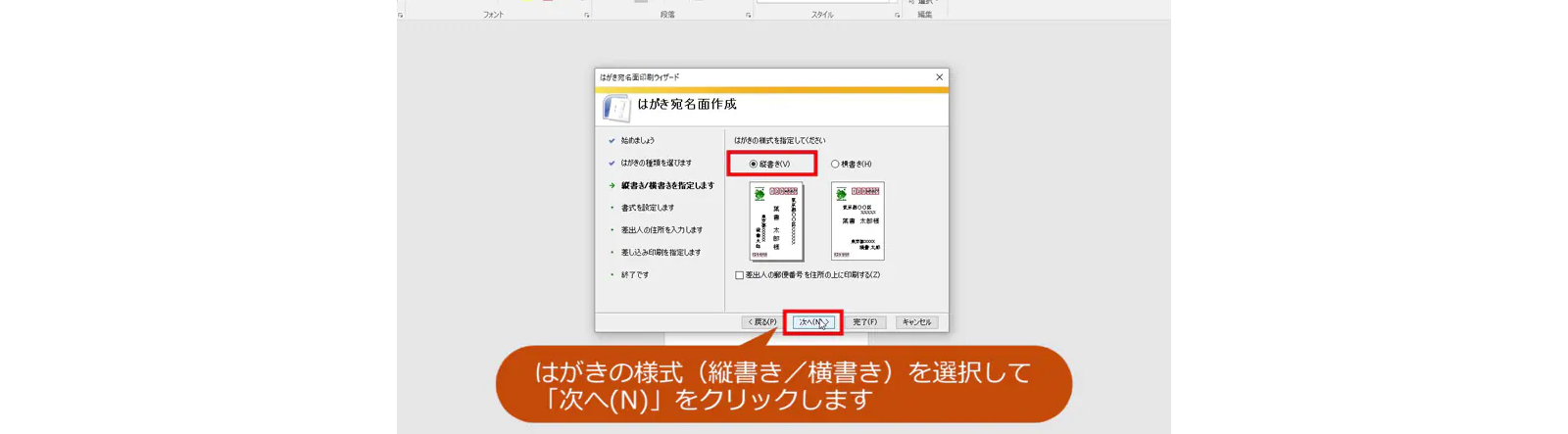Go to the 差出人の住所を入力します step

click(661, 230)
